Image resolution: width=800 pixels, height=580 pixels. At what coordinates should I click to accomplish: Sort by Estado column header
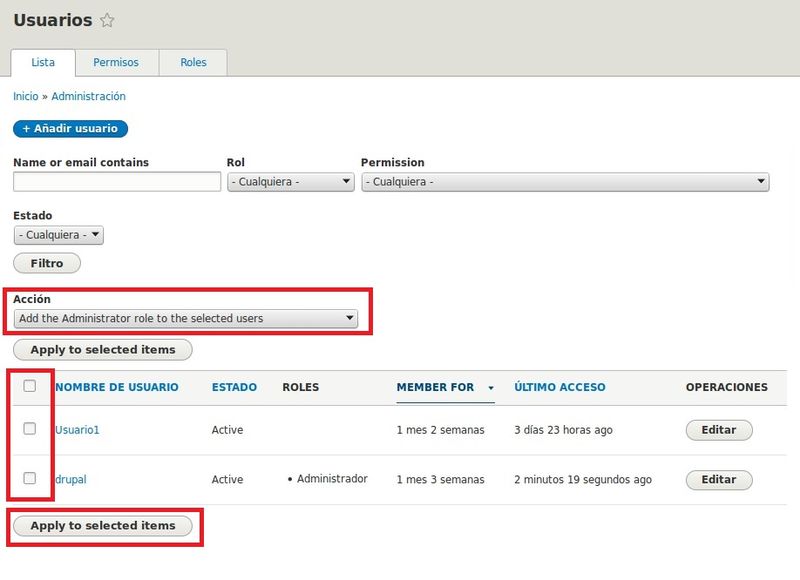(x=234, y=387)
